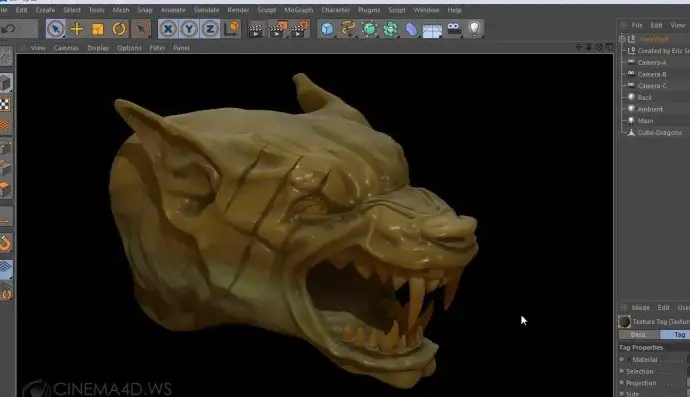Screen dimensions: 690x397
Task: Open Edit Render Settings icon
Action: [x=300, y=29]
